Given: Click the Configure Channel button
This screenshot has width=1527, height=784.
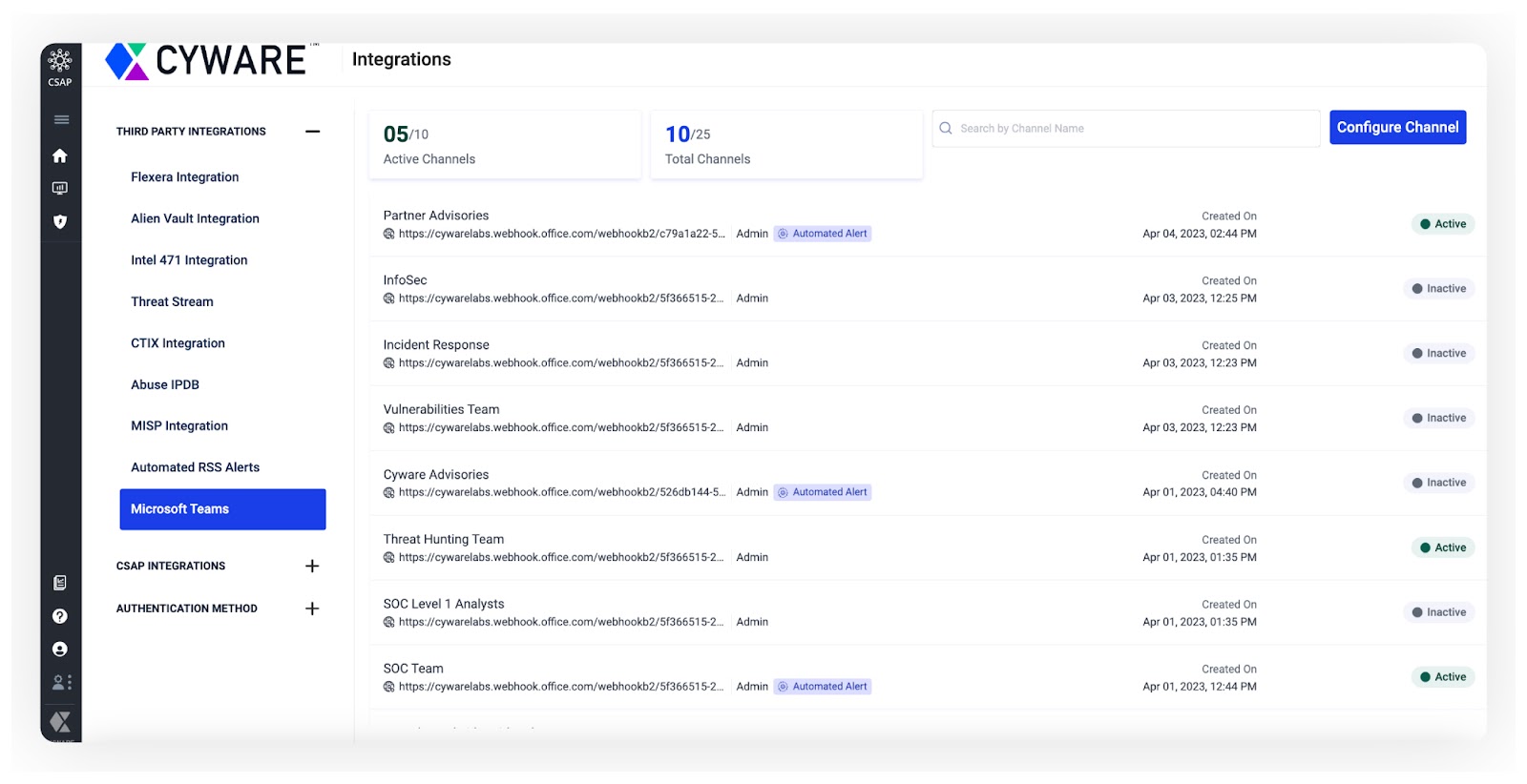Looking at the screenshot, I should click(x=1397, y=127).
